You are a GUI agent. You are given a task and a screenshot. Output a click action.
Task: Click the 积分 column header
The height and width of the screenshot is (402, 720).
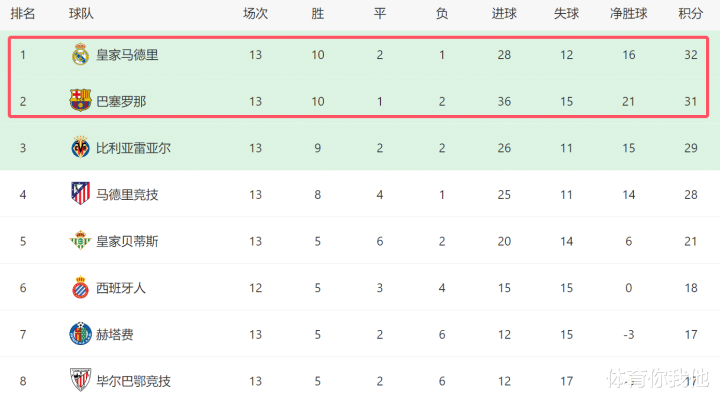click(x=690, y=14)
